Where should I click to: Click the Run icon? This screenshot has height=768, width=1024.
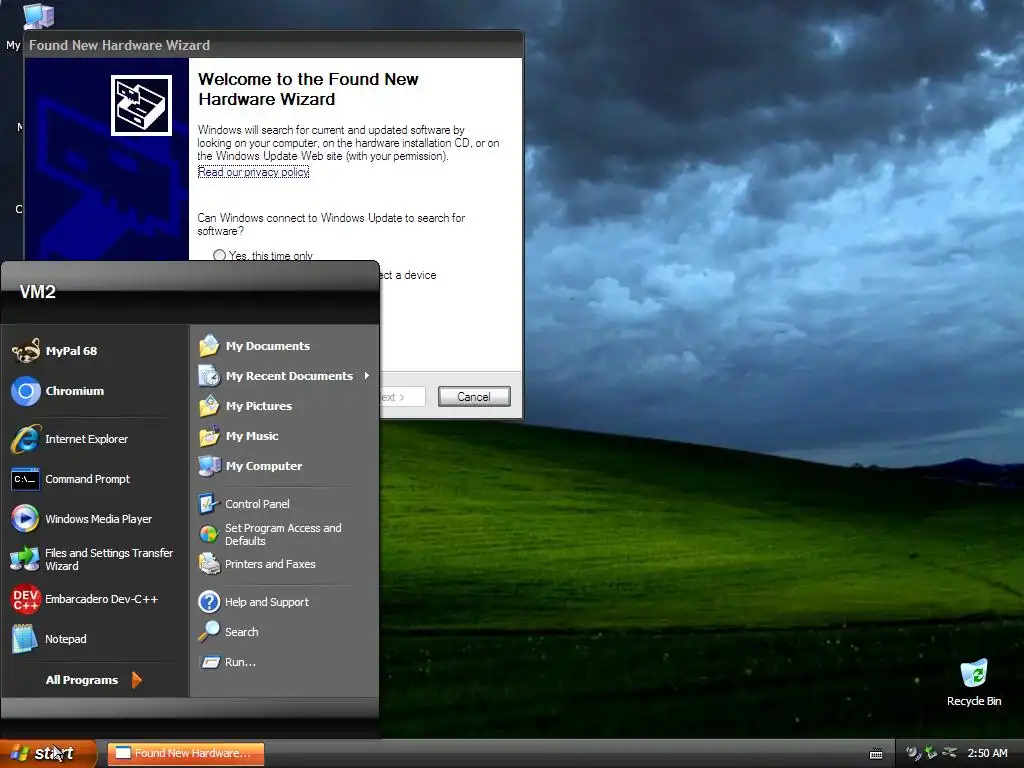(209, 662)
